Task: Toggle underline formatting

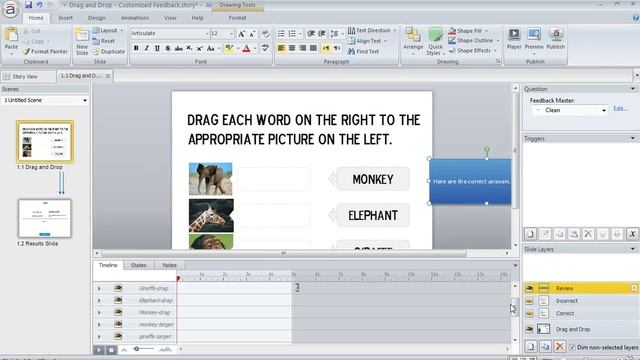Action: point(157,48)
